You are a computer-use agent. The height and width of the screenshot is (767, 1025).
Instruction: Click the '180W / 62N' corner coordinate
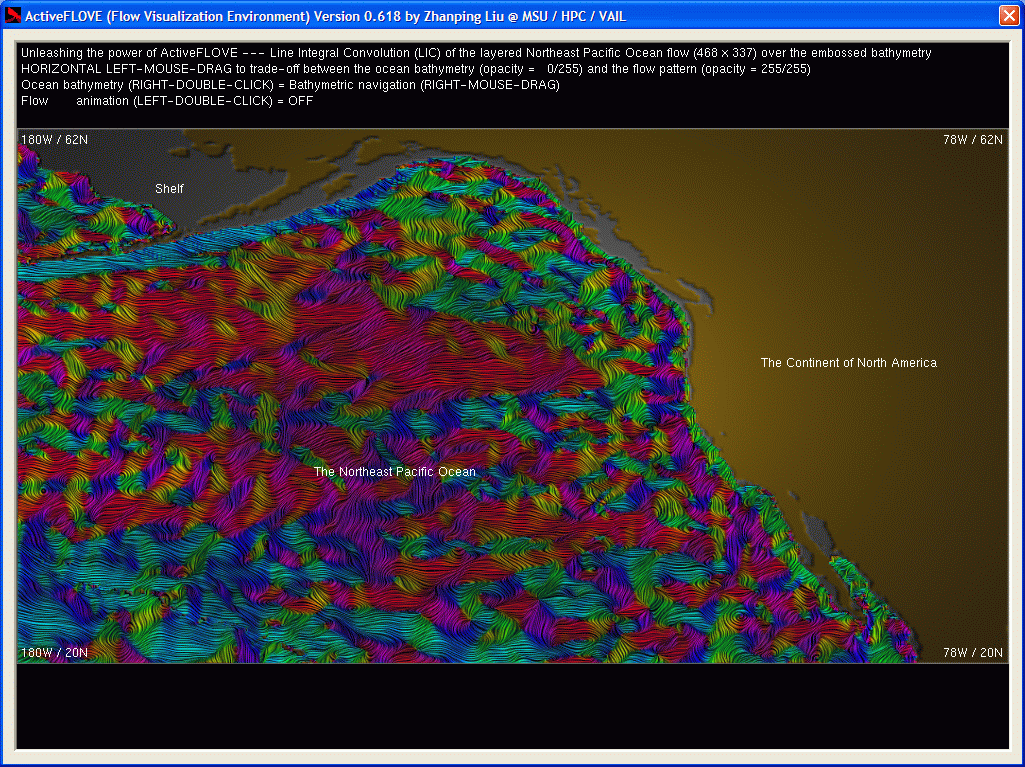pos(54,140)
